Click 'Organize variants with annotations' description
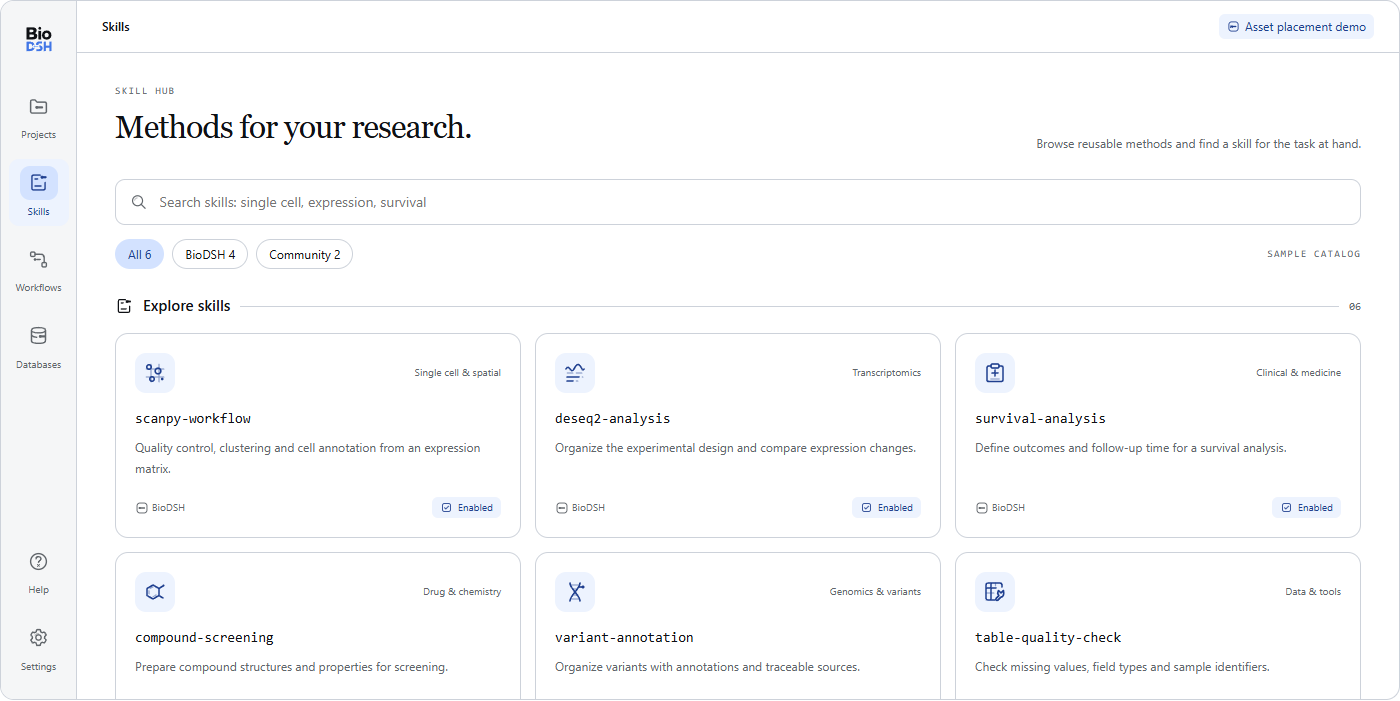1400x701 pixels. pos(707,667)
